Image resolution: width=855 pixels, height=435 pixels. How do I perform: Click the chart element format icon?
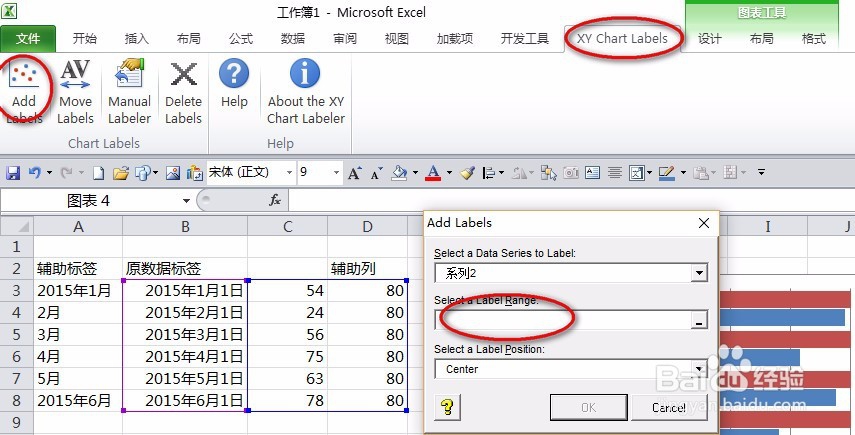636,173
